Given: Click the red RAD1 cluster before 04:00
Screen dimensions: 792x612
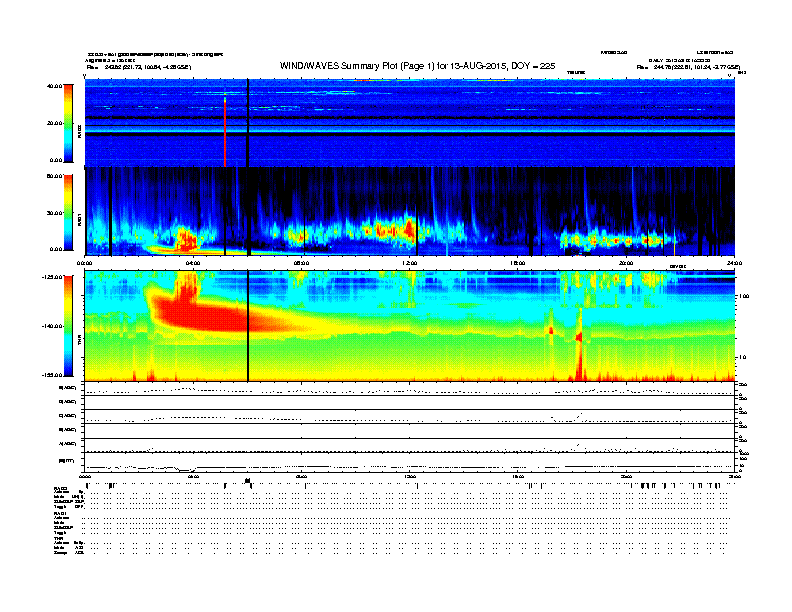Looking at the screenshot, I should 186,239.
